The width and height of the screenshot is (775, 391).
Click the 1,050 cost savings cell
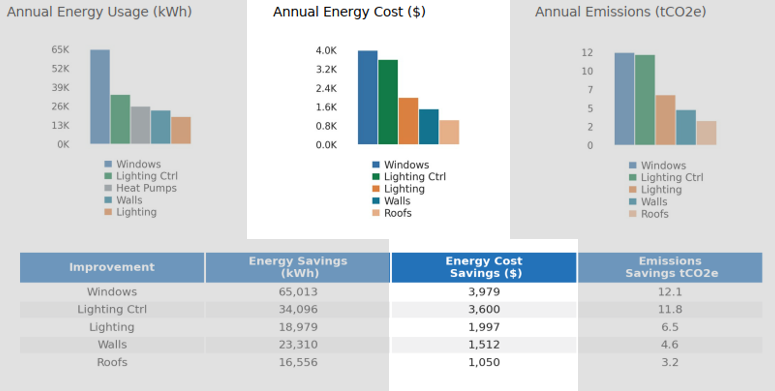484,362
